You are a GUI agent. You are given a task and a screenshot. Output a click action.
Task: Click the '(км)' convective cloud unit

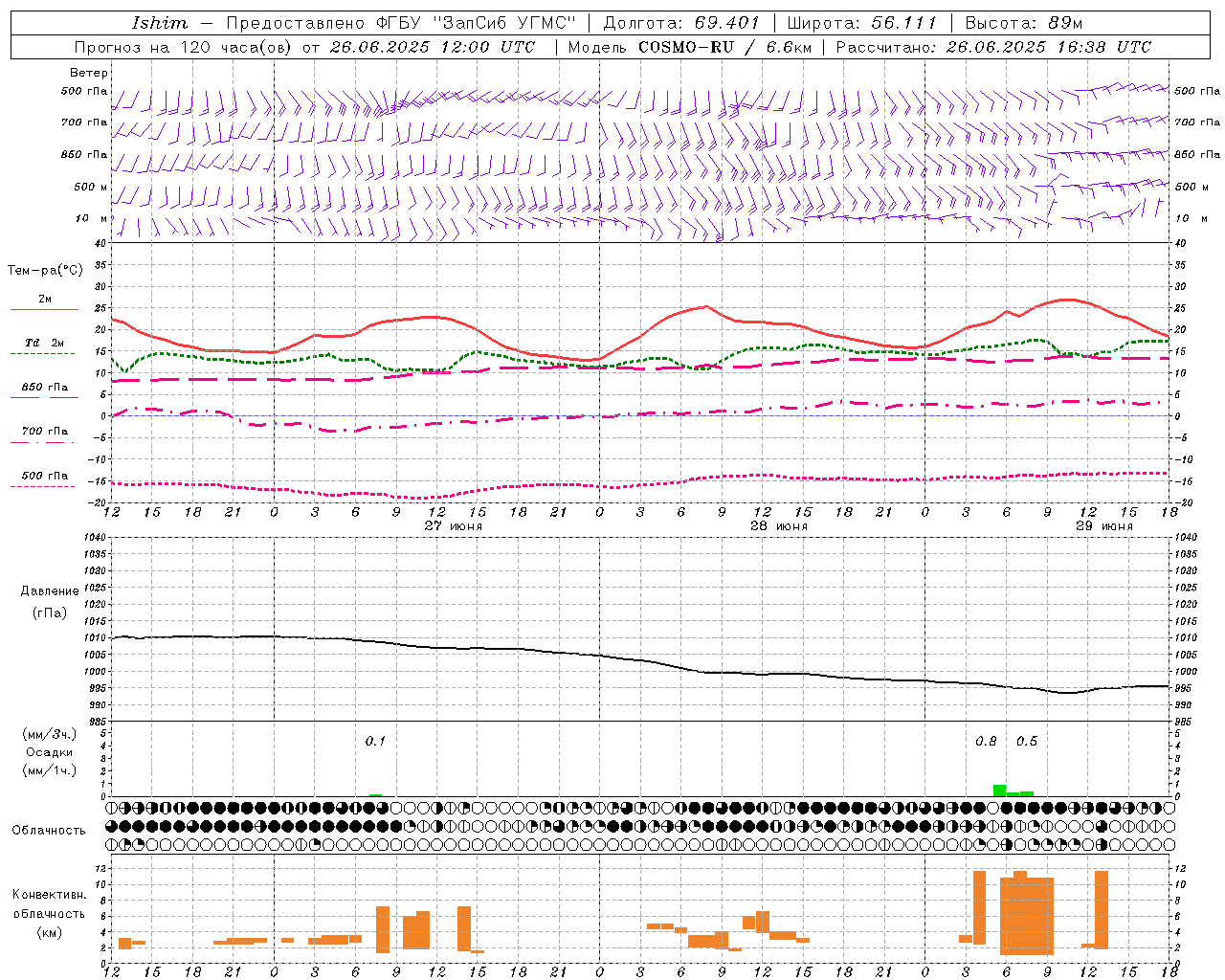click(x=49, y=931)
